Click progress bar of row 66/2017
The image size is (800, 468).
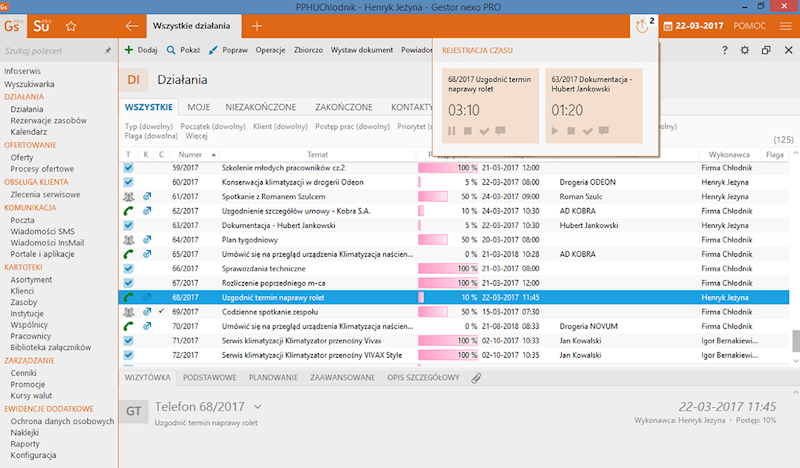[448, 268]
